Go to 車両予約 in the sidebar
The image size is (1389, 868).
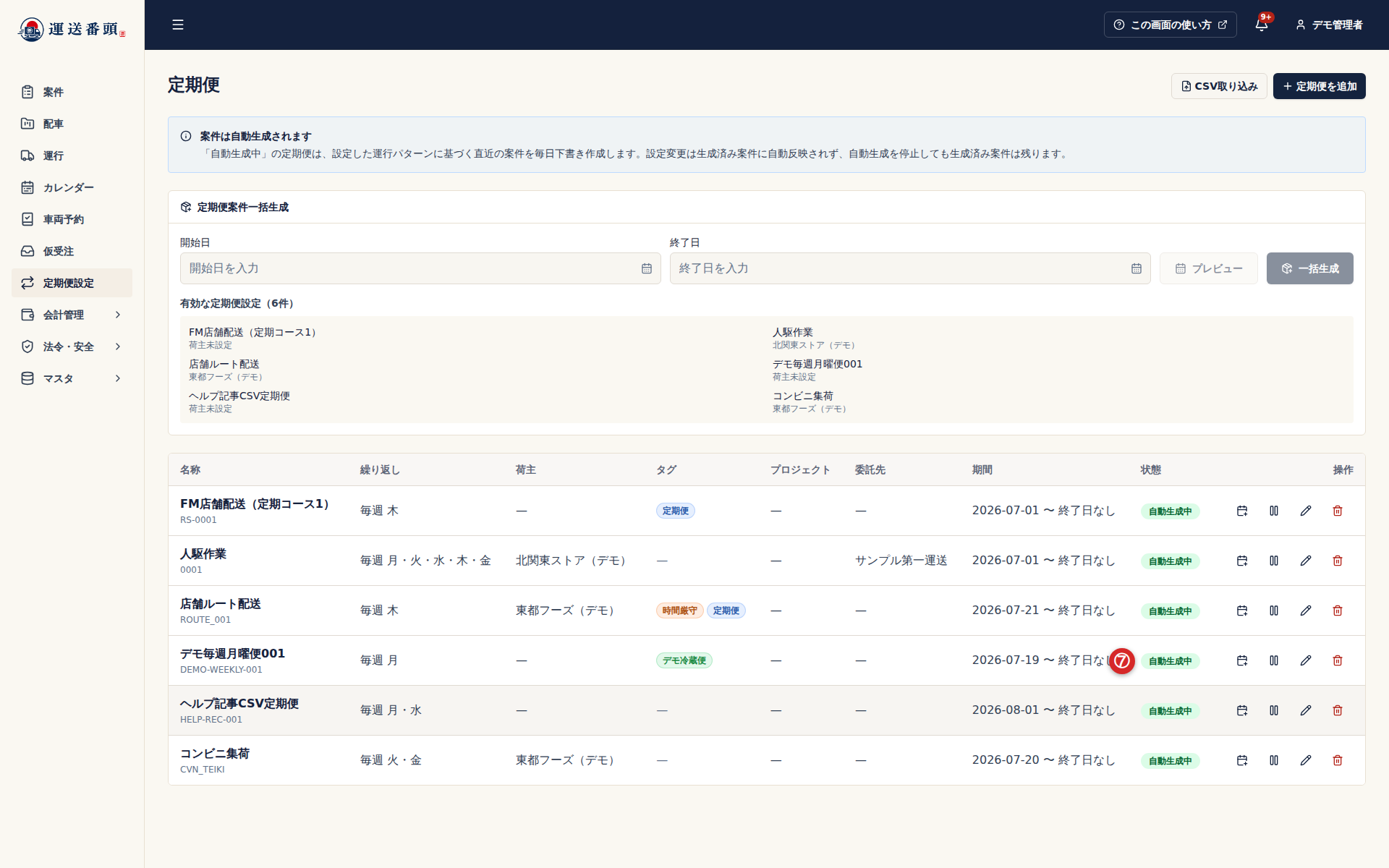[72, 219]
